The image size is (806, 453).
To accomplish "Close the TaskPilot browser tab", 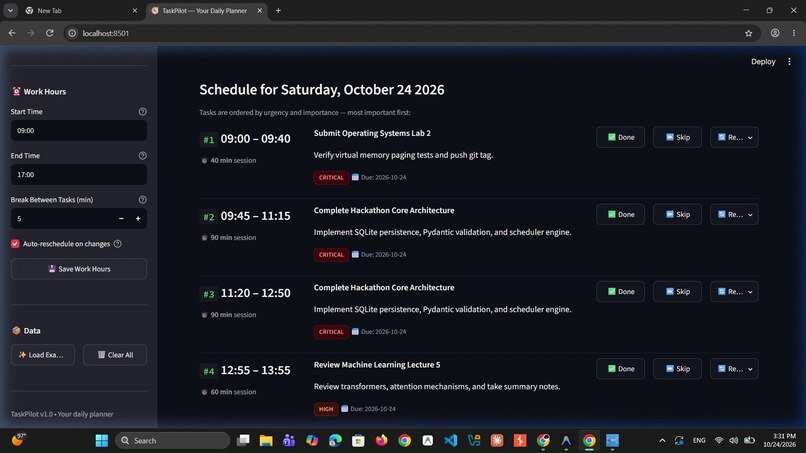I will point(260,10).
